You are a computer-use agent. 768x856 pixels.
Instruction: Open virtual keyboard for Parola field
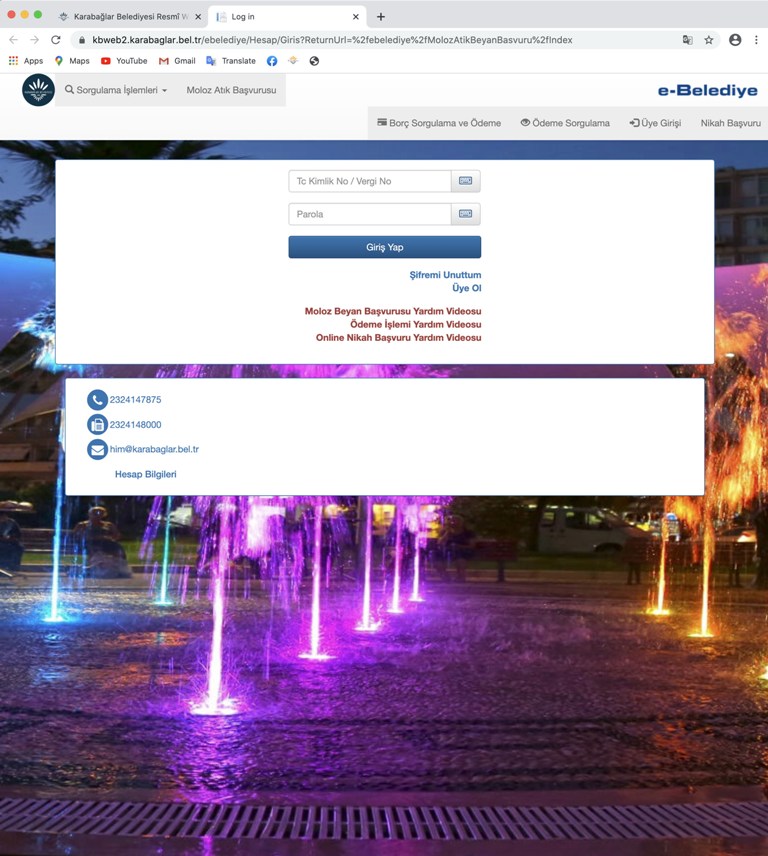click(466, 214)
